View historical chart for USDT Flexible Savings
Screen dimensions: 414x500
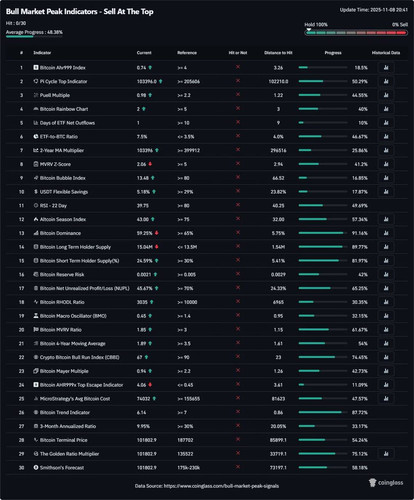click(386, 192)
